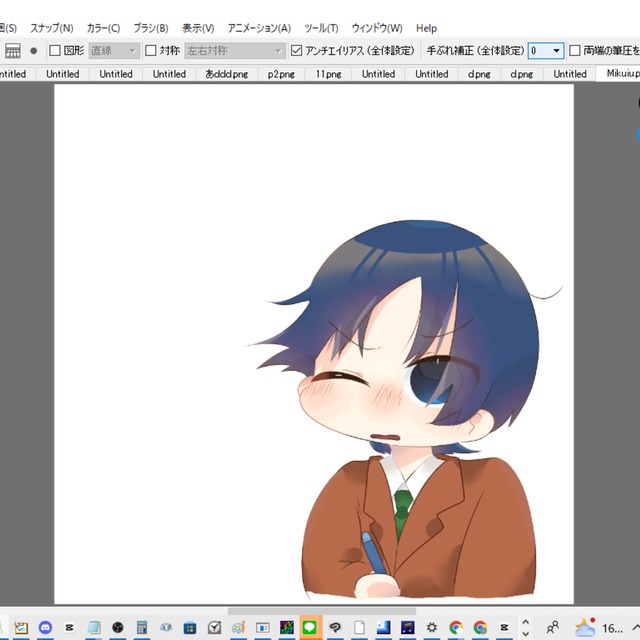
Task: Uncheck the アンチエイリアス checkbox
Action: pyautogui.click(x=296, y=50)
